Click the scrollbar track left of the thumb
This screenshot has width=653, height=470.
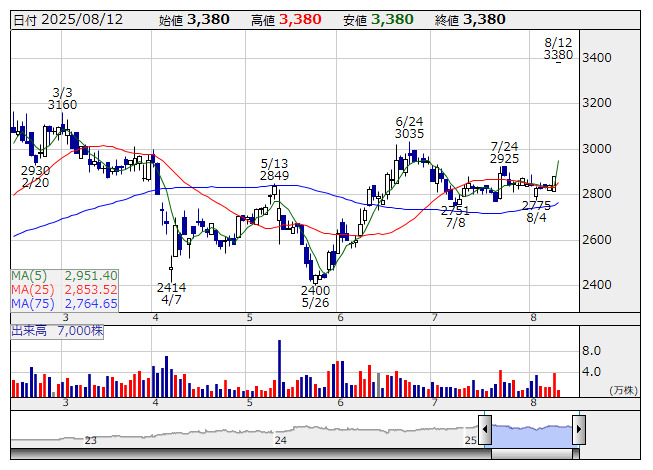click(x=251, y=454)
